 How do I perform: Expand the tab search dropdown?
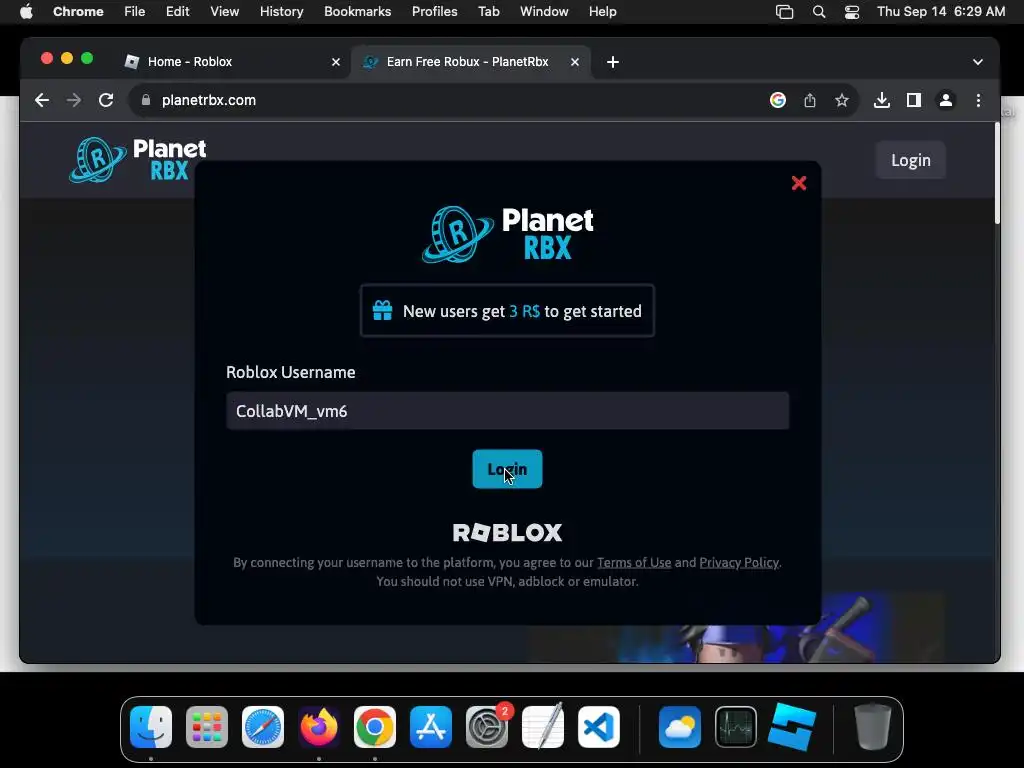coord(978,62)
